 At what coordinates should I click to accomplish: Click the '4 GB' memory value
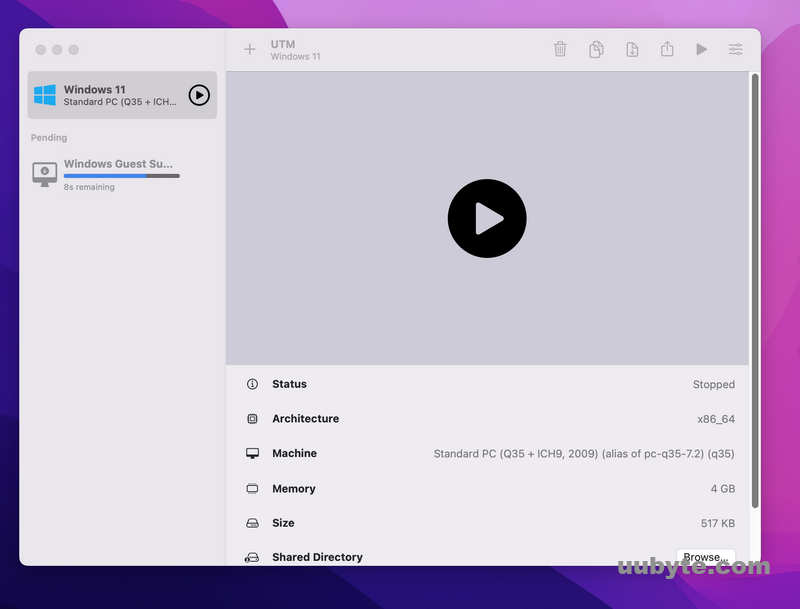pos(722,489)
